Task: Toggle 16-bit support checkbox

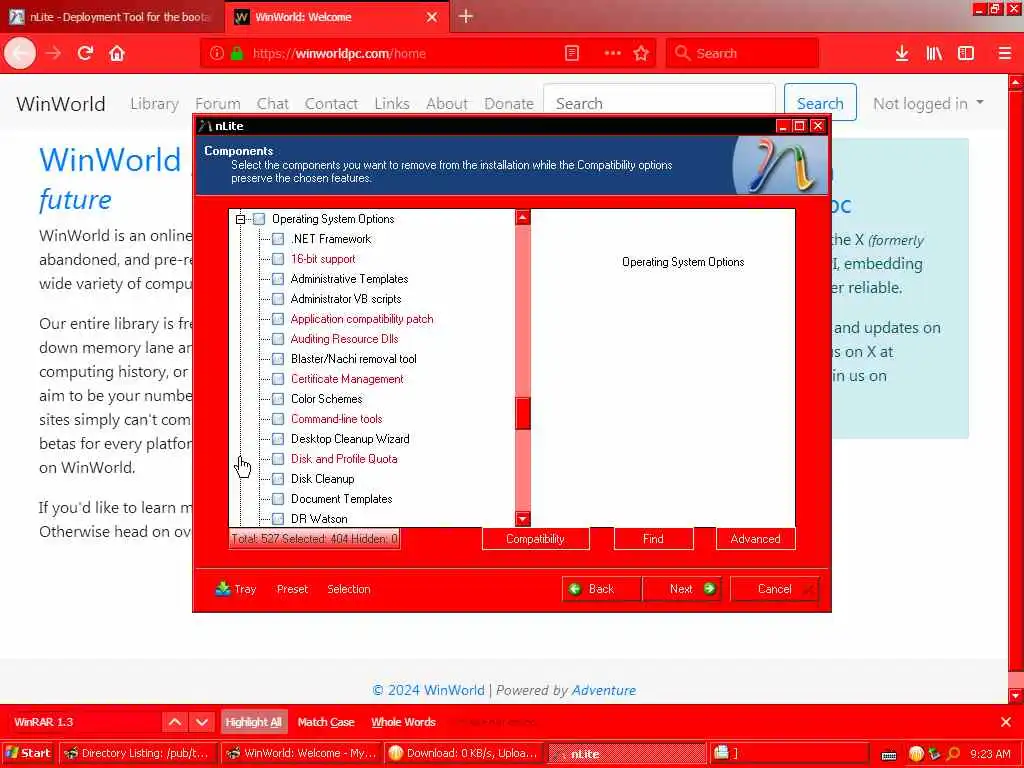Action: [278, 259]
